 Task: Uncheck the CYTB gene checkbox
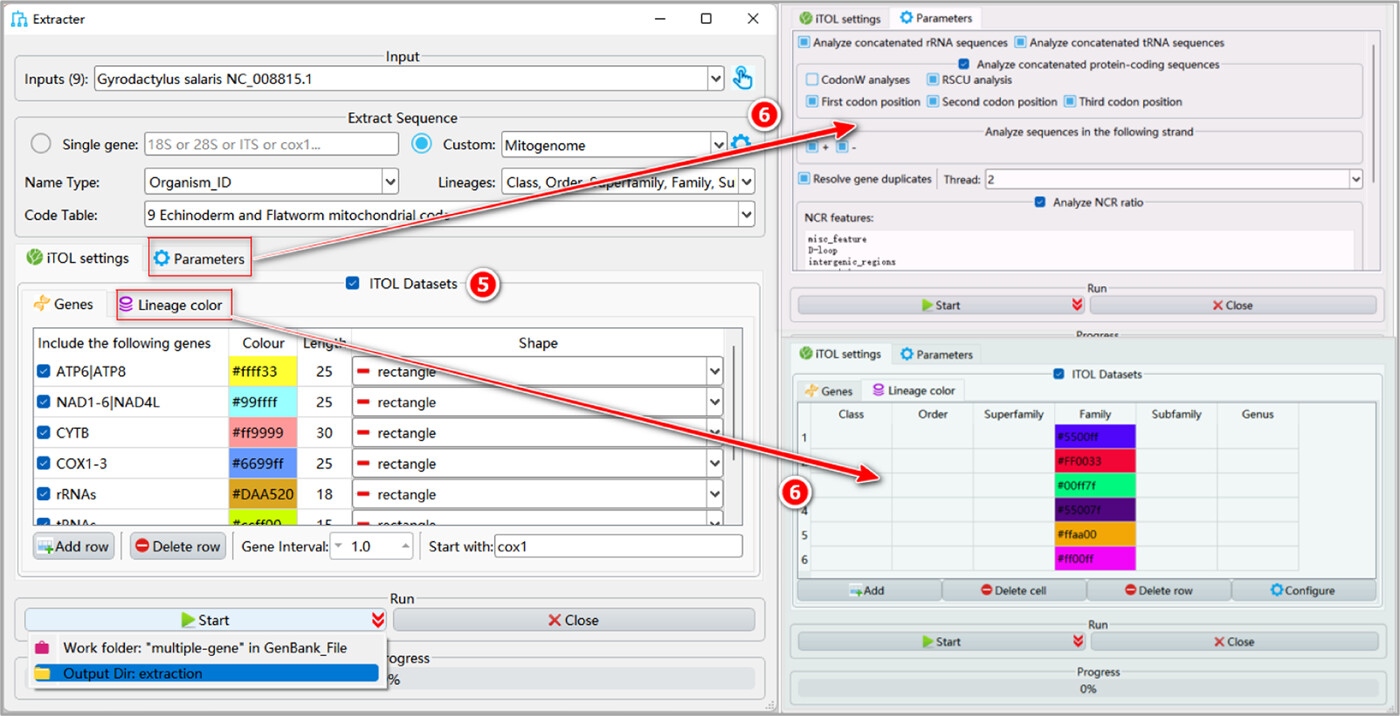44,433
